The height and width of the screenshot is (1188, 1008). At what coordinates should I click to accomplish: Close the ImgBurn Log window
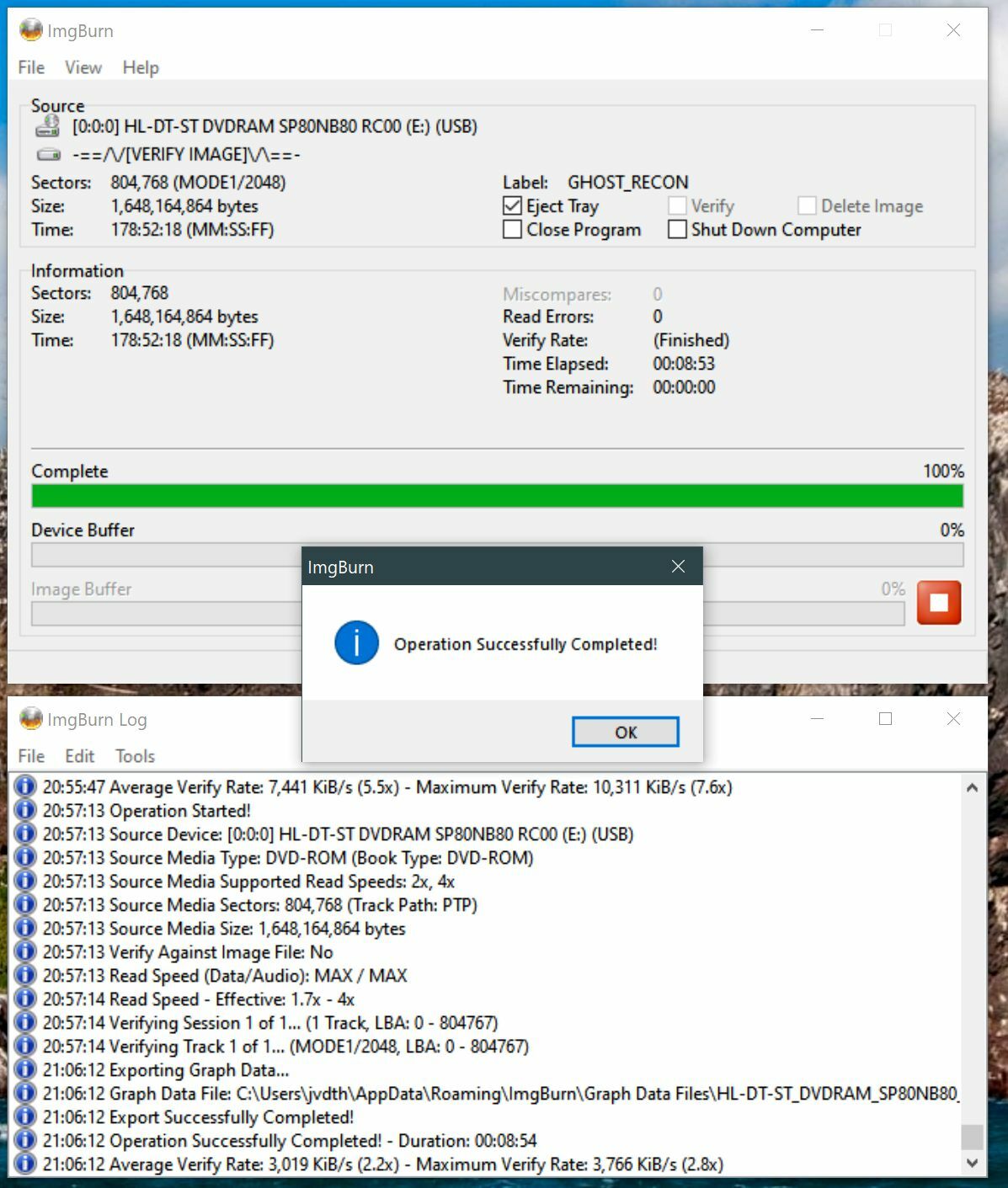pos(953,718)
